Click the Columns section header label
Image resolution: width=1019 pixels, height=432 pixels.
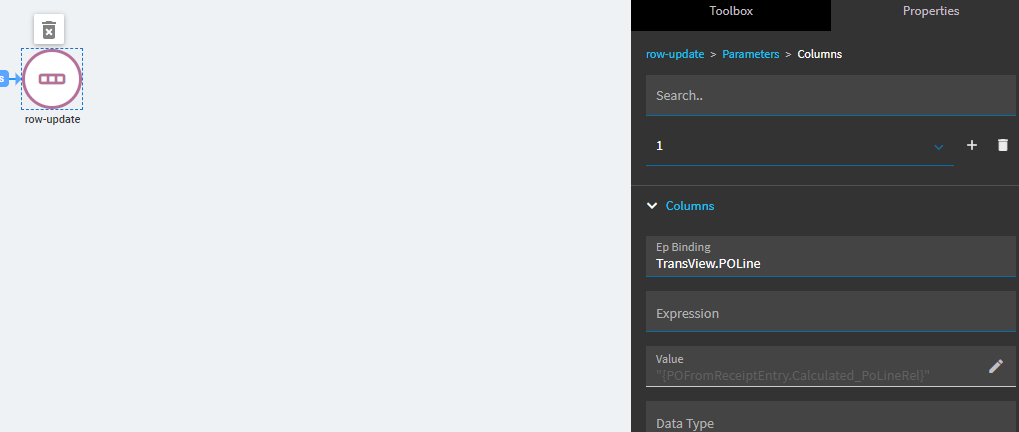click(690, 206)
